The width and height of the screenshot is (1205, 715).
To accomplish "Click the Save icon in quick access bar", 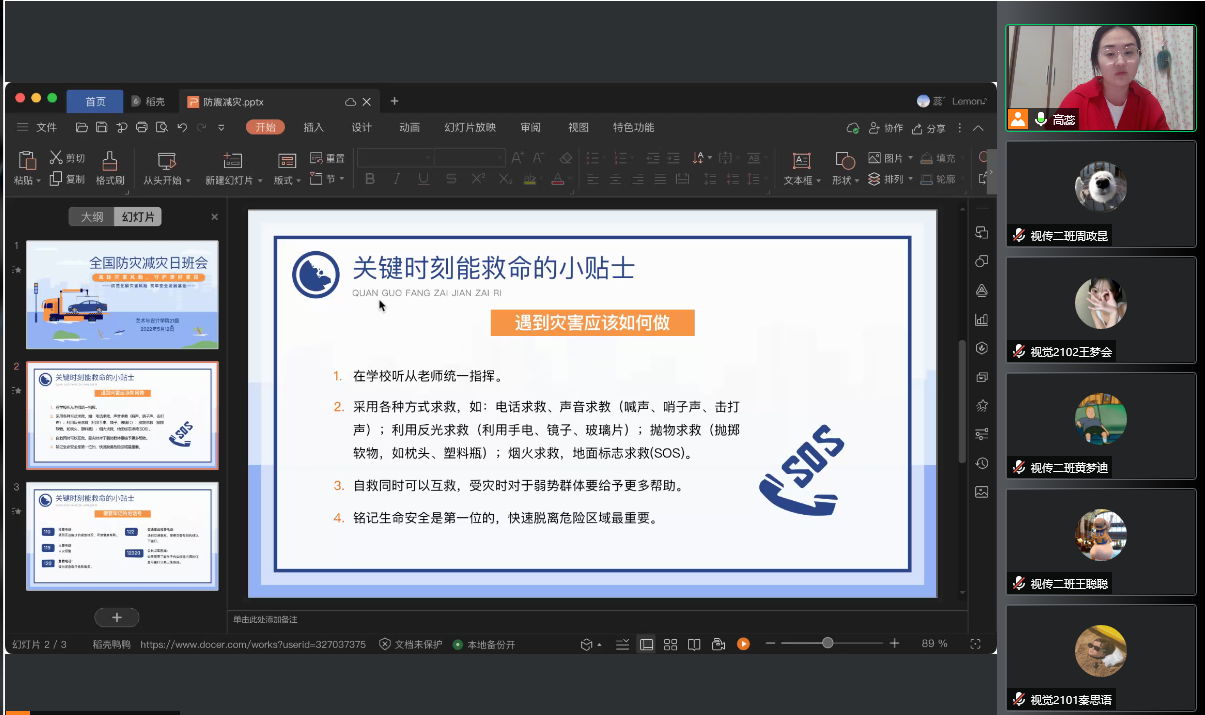I will (x=101, y=127).
